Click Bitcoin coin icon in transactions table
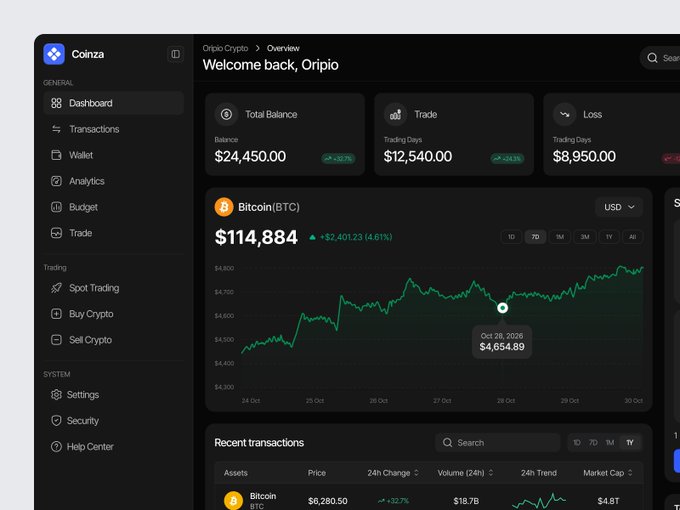680x510 pixels. click(233, 501)
